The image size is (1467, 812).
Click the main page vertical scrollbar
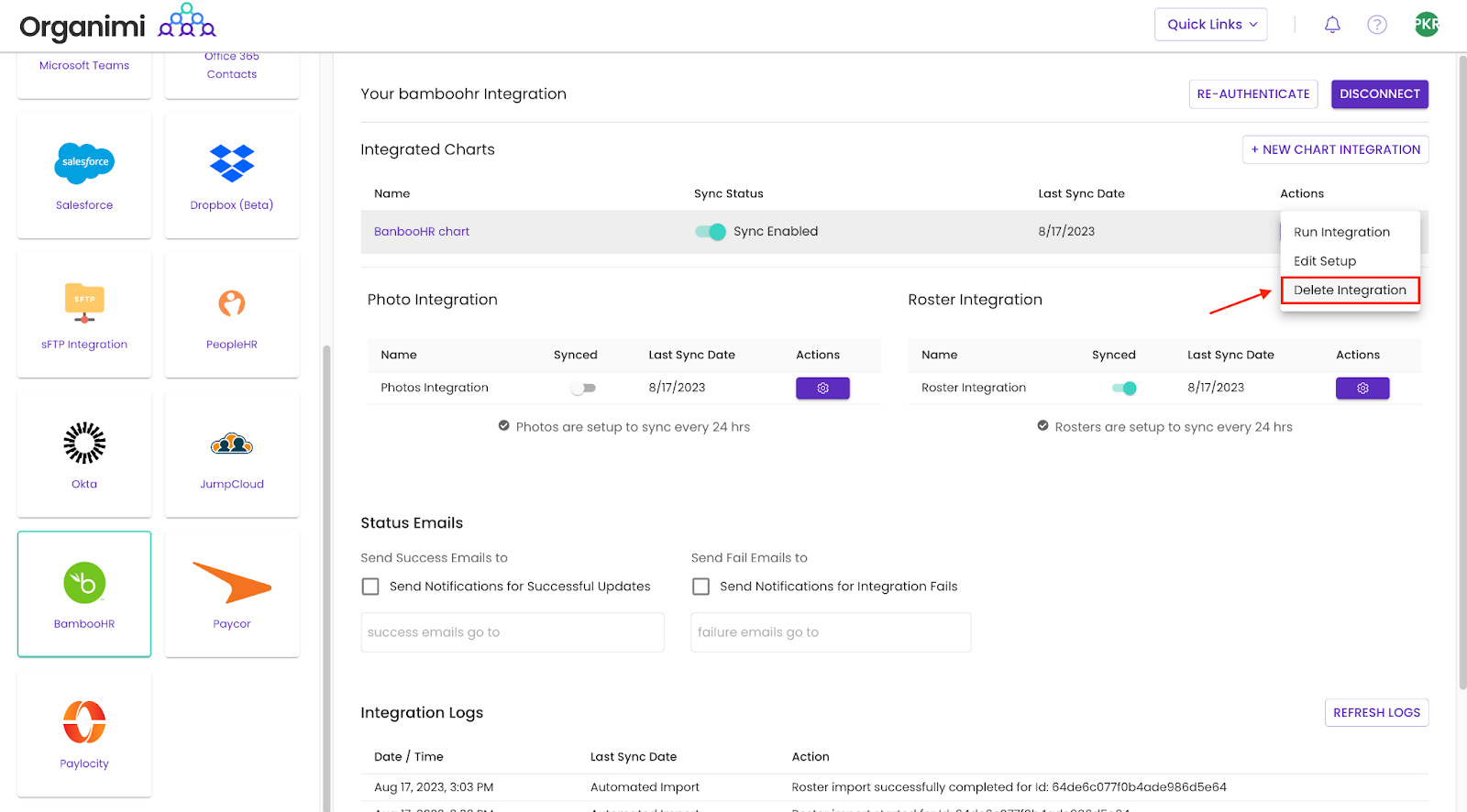tap(1462, 371)
